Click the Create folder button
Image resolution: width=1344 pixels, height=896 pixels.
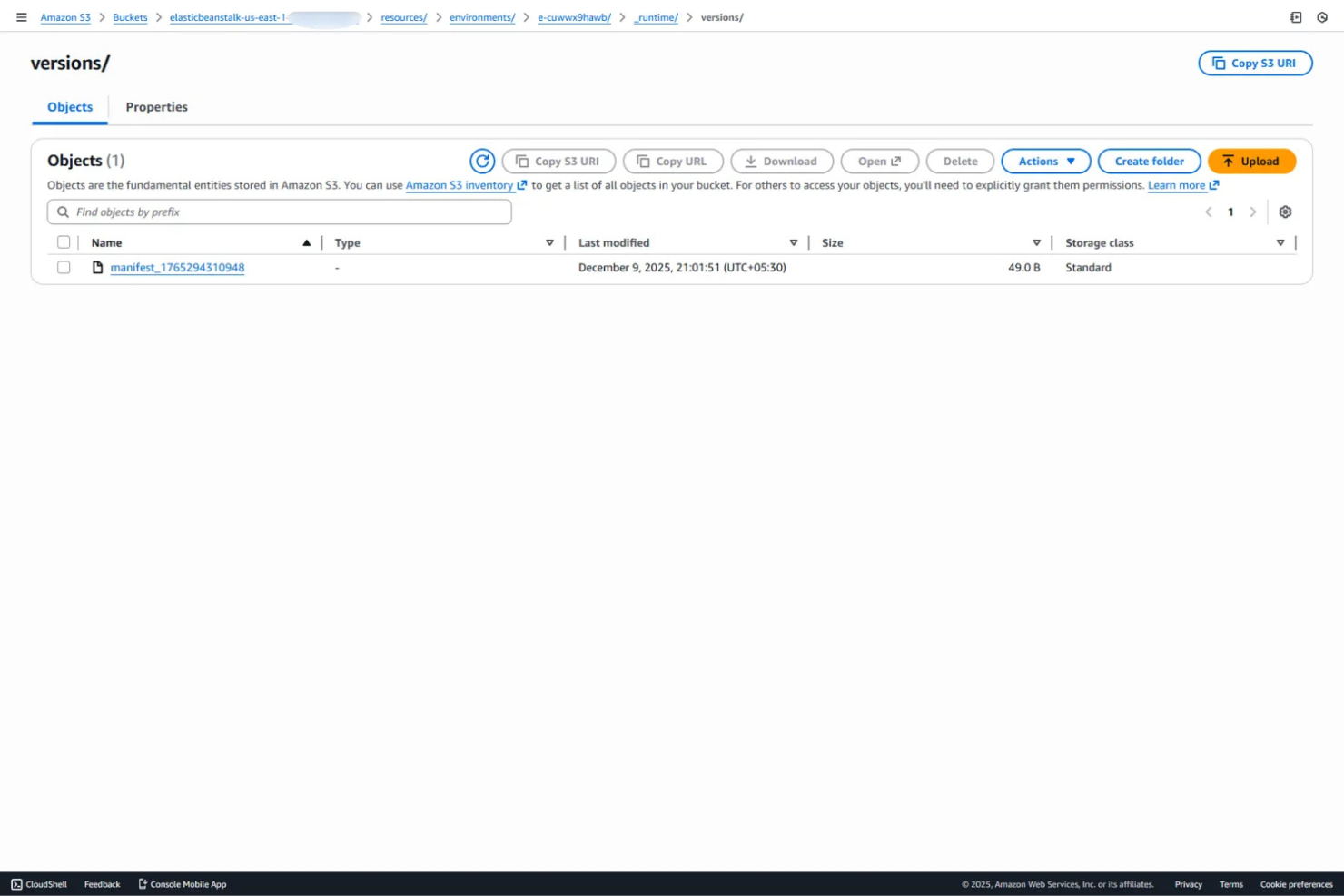[x=1149, y=161]
